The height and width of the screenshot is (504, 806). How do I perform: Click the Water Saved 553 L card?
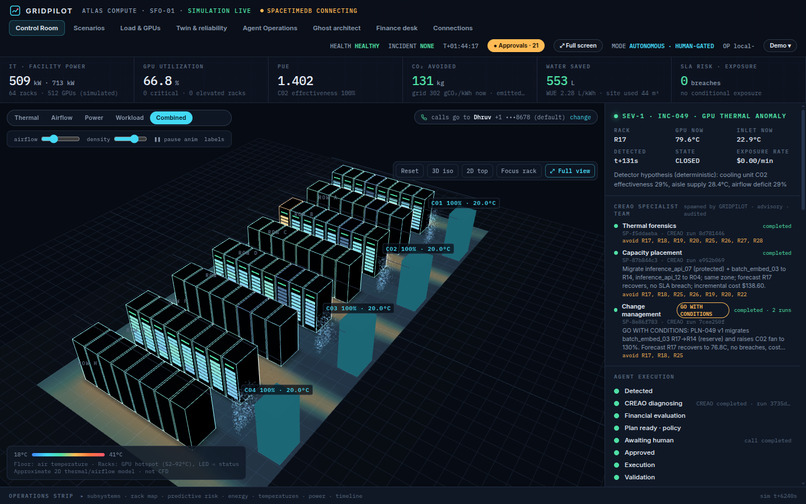point(604,80)
